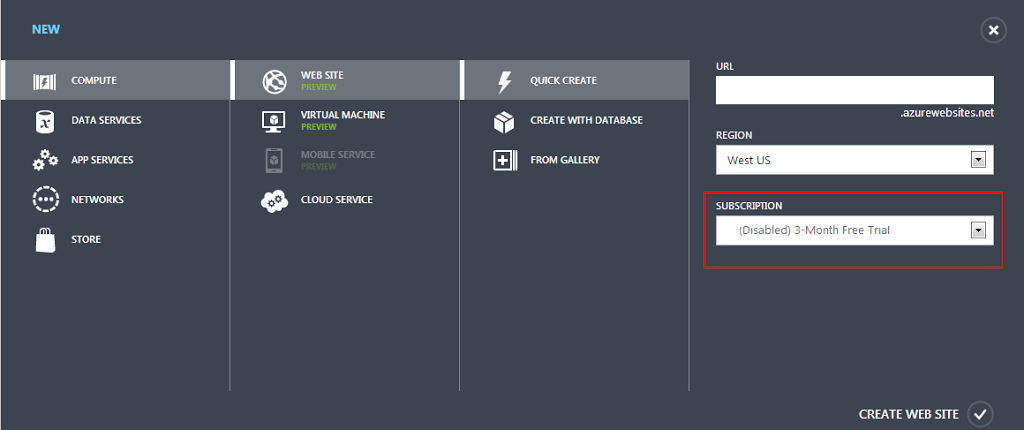Choose WEB SITE option
This screenshot has width=1024, height=430.
tap(345, 80)
